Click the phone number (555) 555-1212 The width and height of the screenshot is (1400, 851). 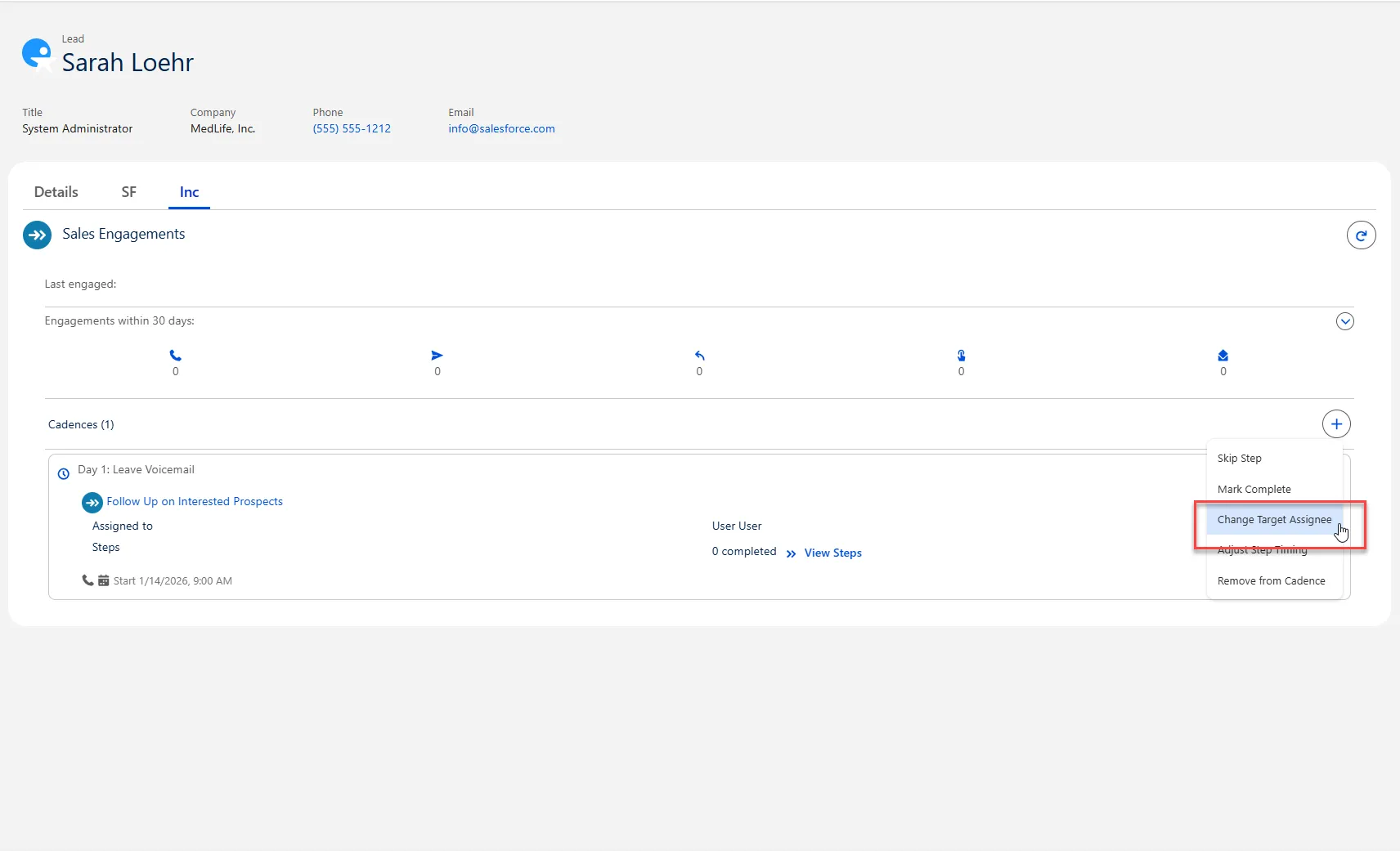(x=352, y=129)
